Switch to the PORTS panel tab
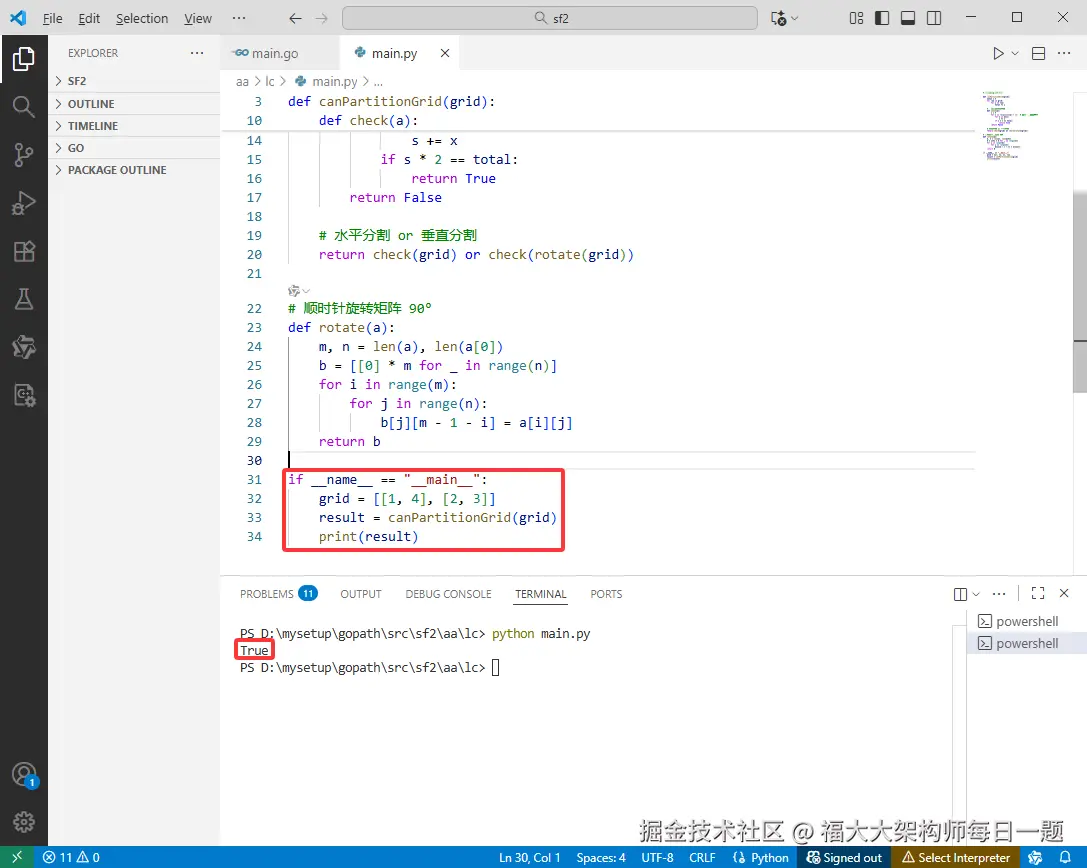The height and width of the screenshot is (868, 1087). coord(606,594)
